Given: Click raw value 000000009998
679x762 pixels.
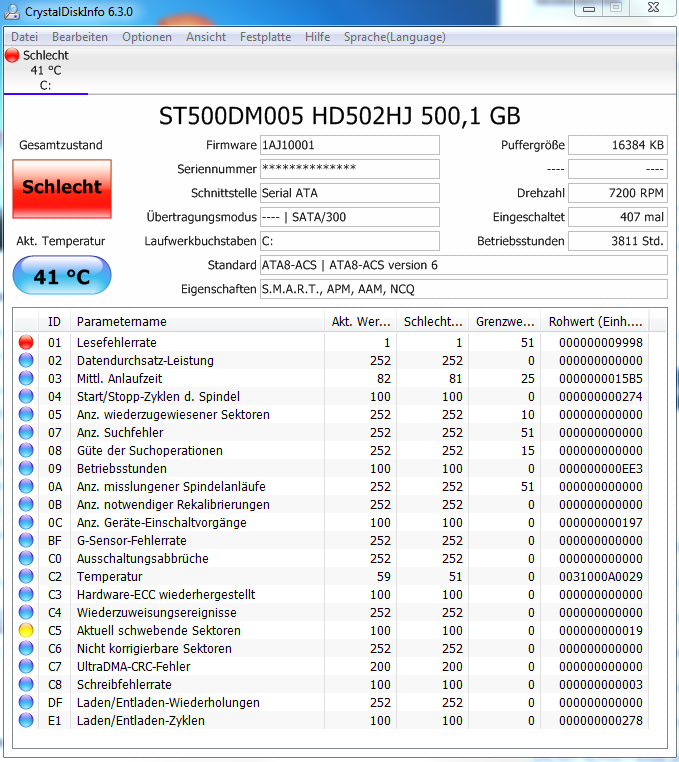Looking at the screenshot, I should click(601, 343).
